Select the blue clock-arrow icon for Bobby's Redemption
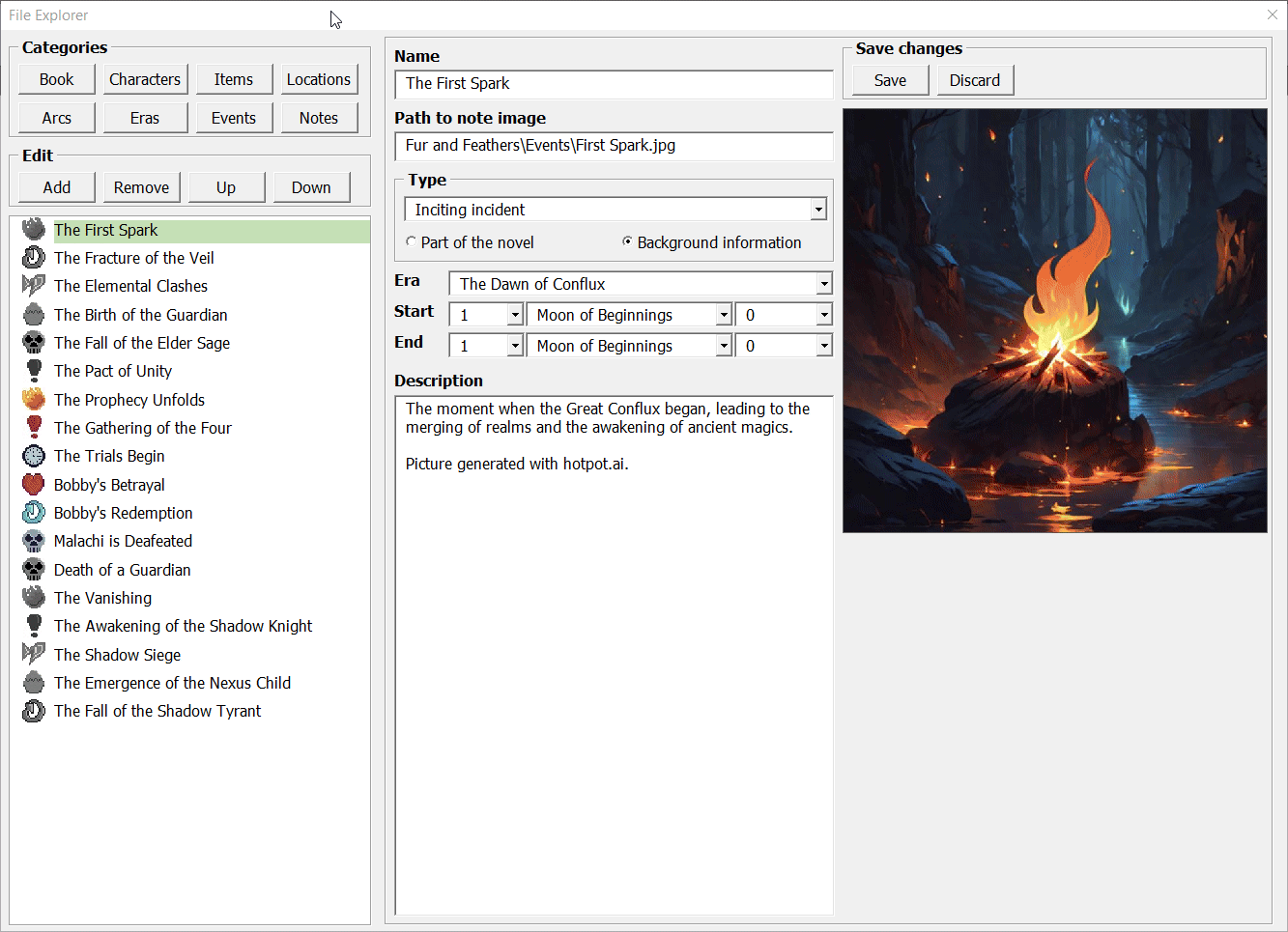The image size is (1288, 932). click(34, 512)
